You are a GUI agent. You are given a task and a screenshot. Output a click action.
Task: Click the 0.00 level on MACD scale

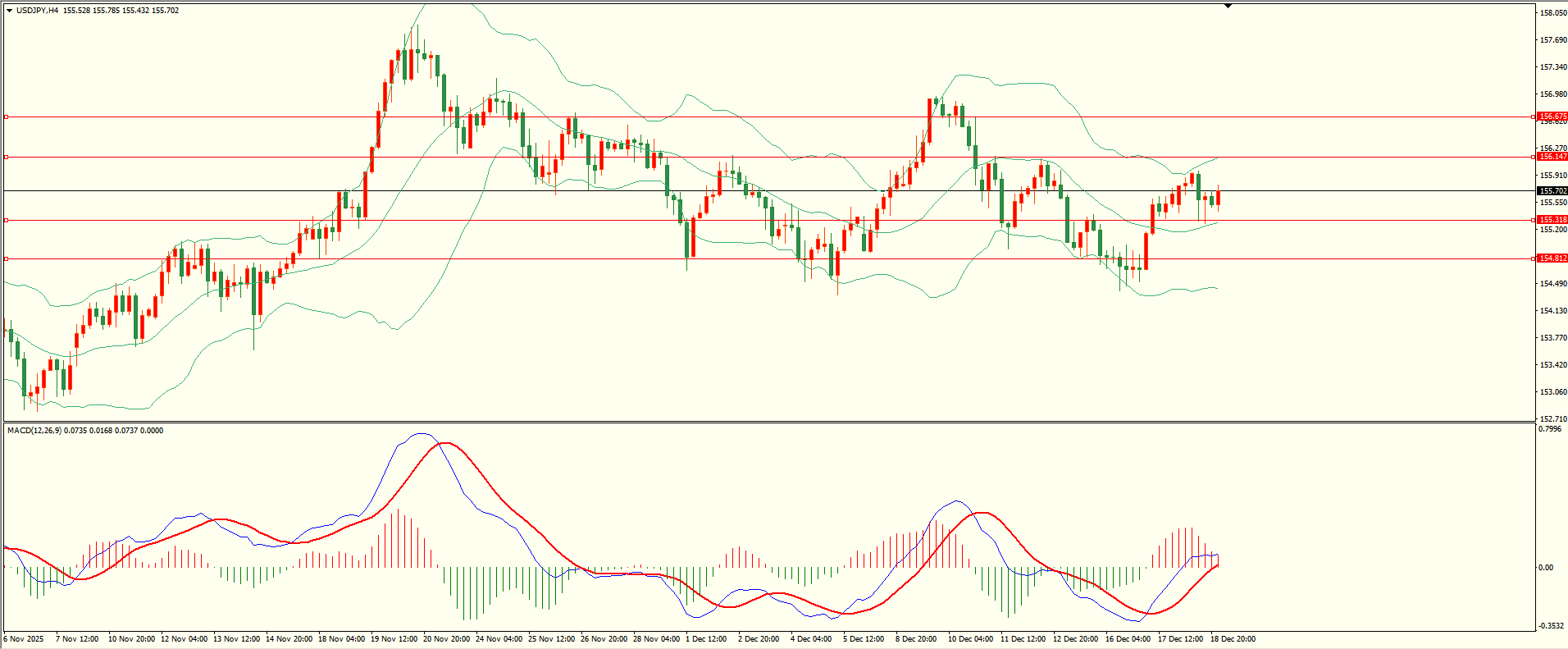pos(1546,568)
